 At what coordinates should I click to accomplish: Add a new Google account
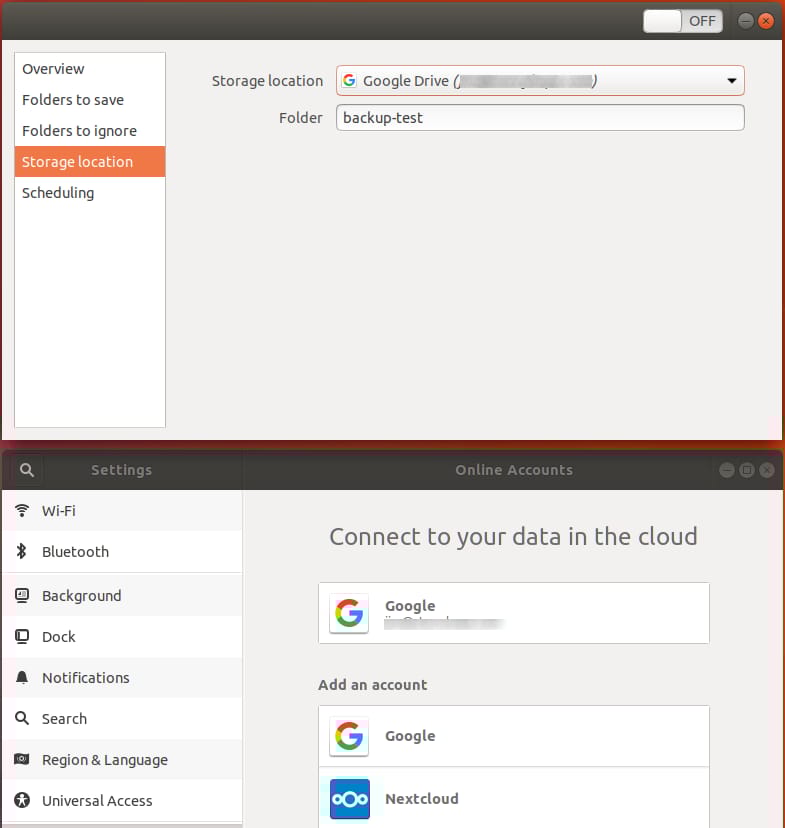click(x=513, y=736)
